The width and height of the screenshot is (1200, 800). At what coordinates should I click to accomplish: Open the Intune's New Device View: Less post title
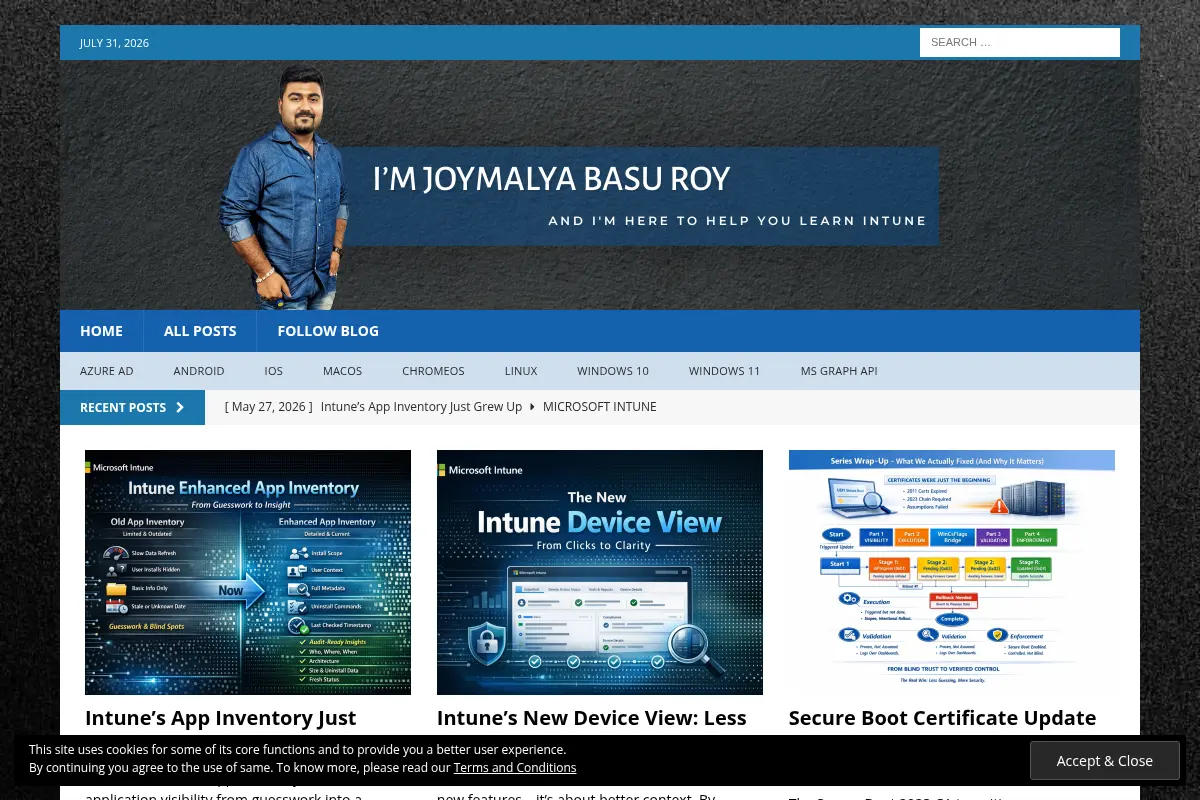pos(592,718)
